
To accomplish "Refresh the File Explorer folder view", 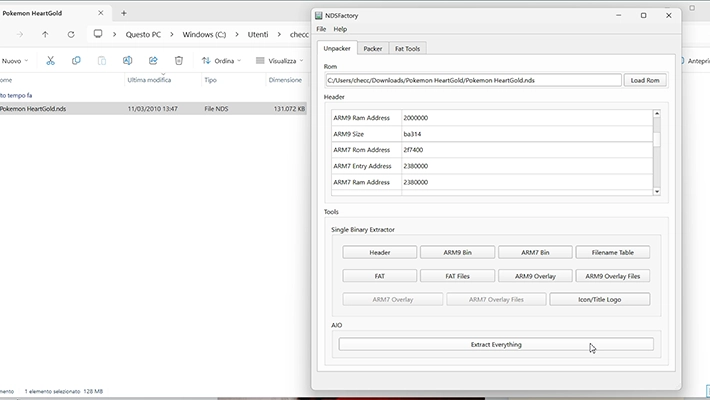I will [71, 34].
